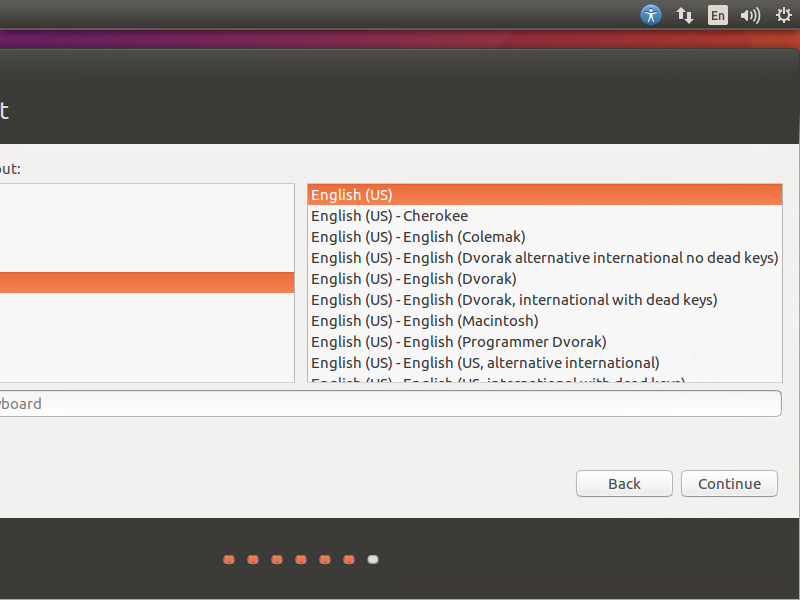Image resolution: width=800 pixels, height=600 pixels.
Task: Open the accessibility menu icon
Action: (x=651, y=15)
